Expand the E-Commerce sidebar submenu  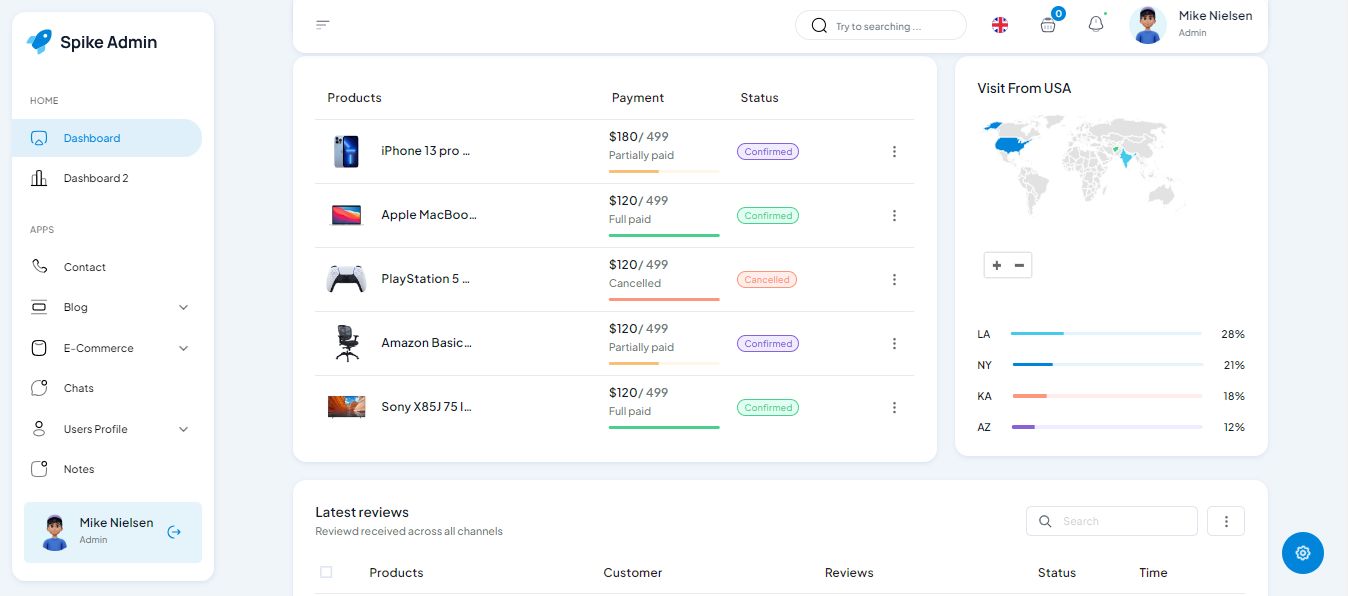click(x=183, y=348)
